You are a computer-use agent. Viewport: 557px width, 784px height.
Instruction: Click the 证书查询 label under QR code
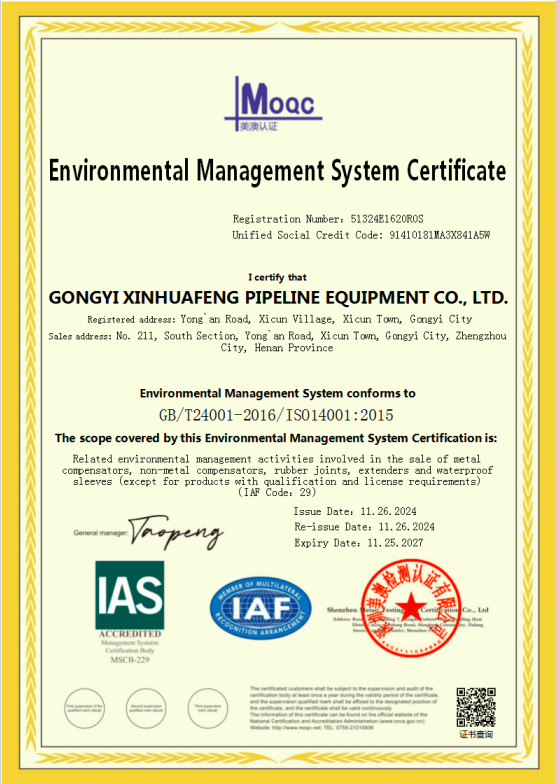point(476,734)
